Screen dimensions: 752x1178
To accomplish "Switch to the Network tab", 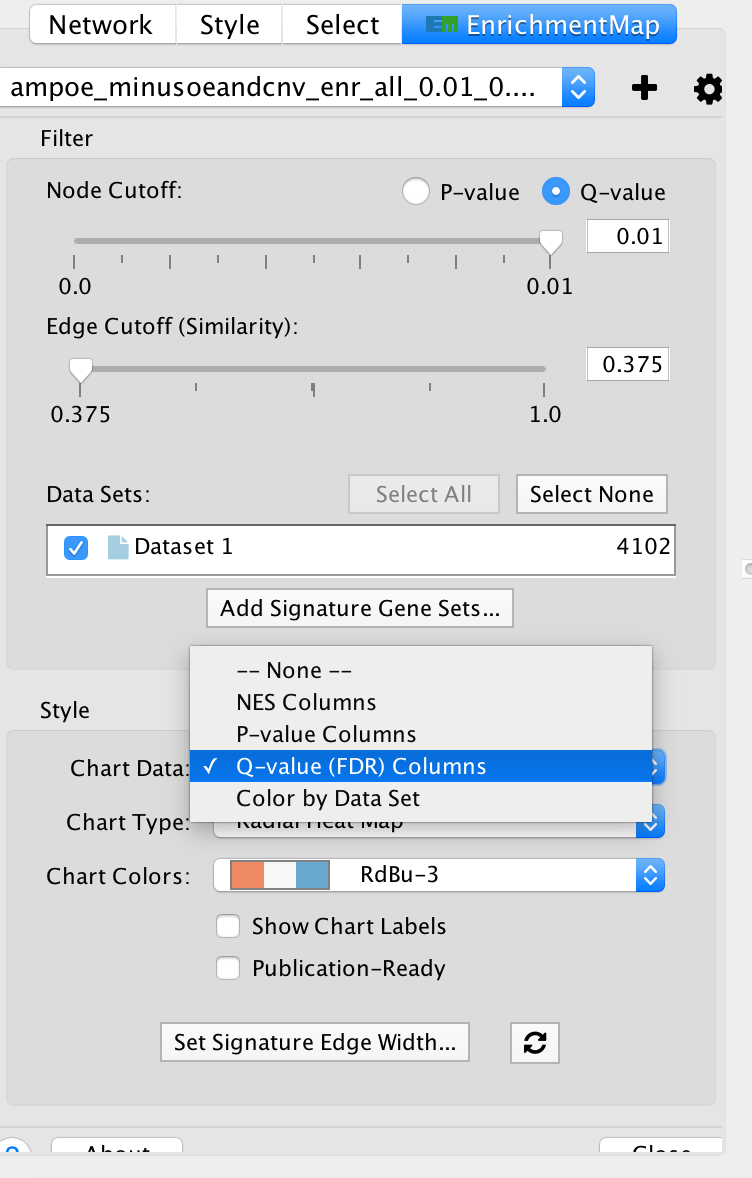I will point(101,24).
